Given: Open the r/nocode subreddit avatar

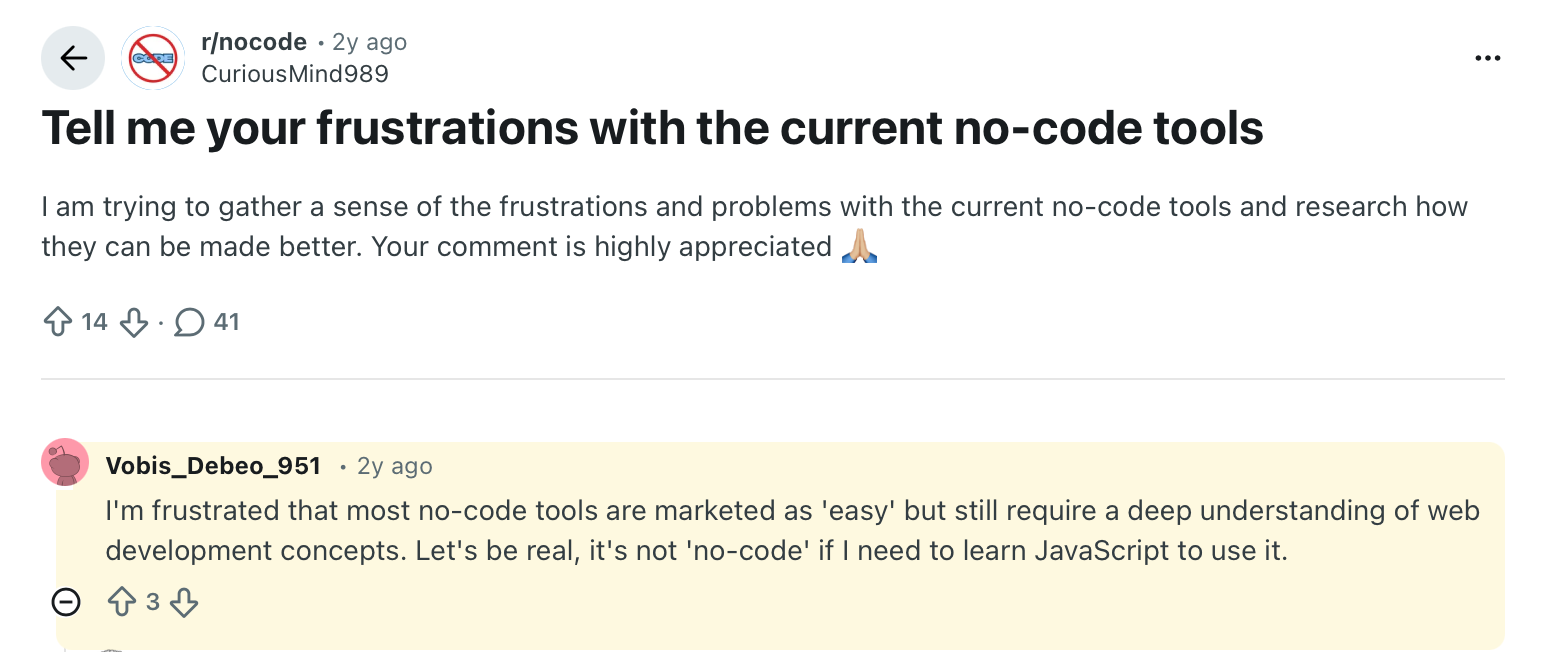Looking at the screenshot, I should point(152,58).
